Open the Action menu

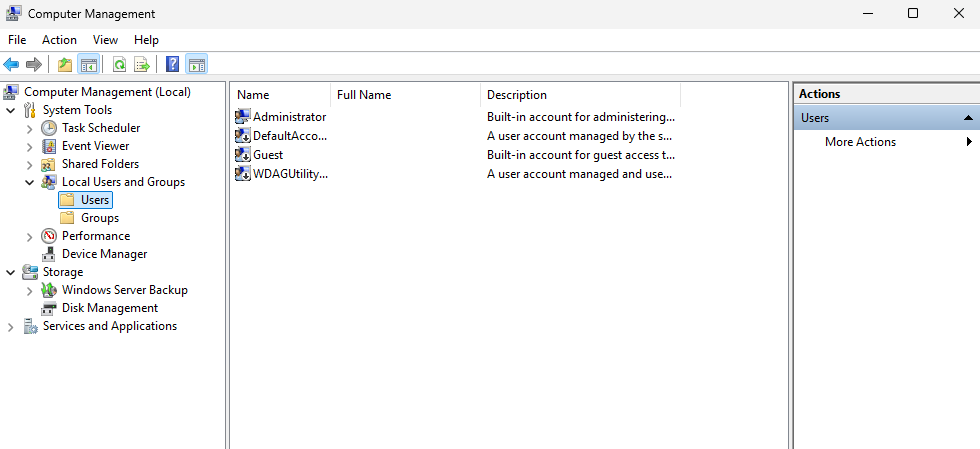click(59, 40)
